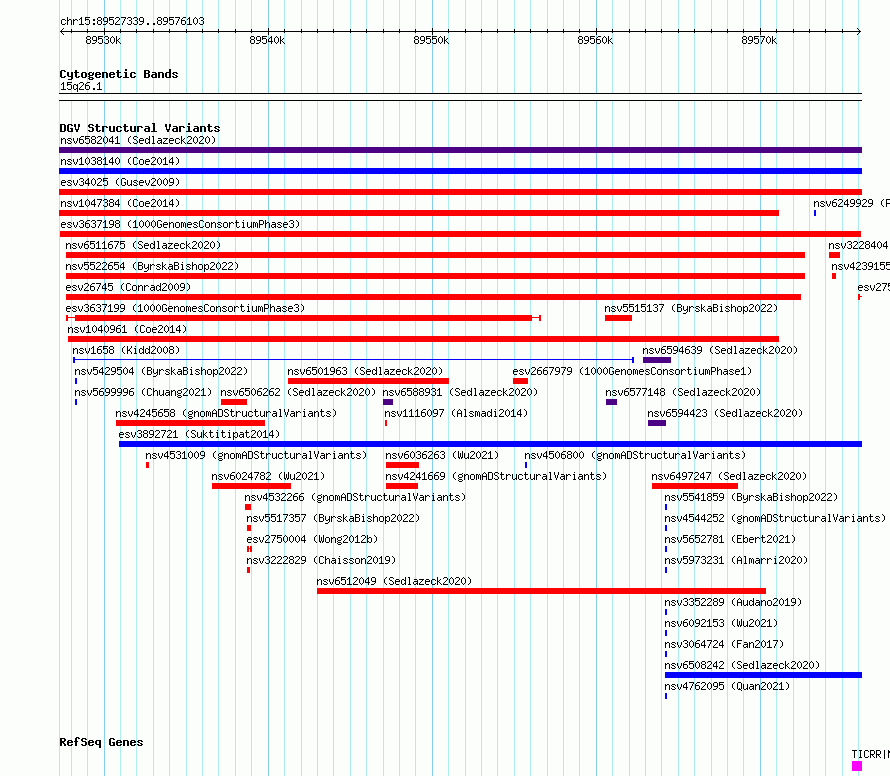Click the nsv3222829 (Chaisson2019) label
This screenshot has width=890, height=776.
pyautogui.click(x=321, y=560)
